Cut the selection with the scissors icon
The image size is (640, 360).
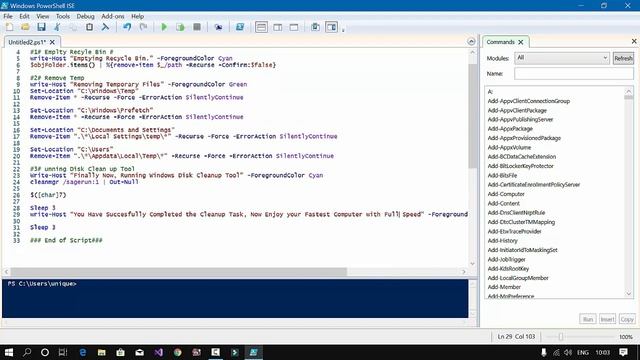[x=57, y=27]
